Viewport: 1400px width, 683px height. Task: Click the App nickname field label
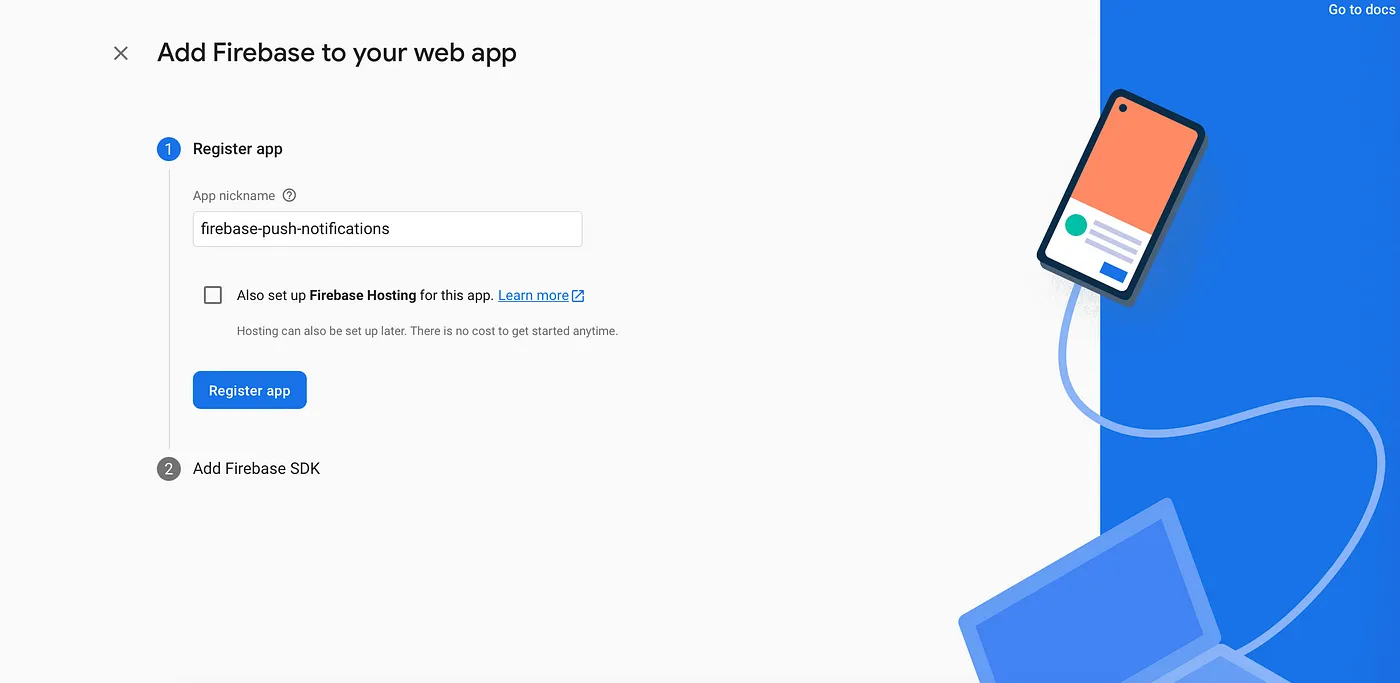point(234,196)
